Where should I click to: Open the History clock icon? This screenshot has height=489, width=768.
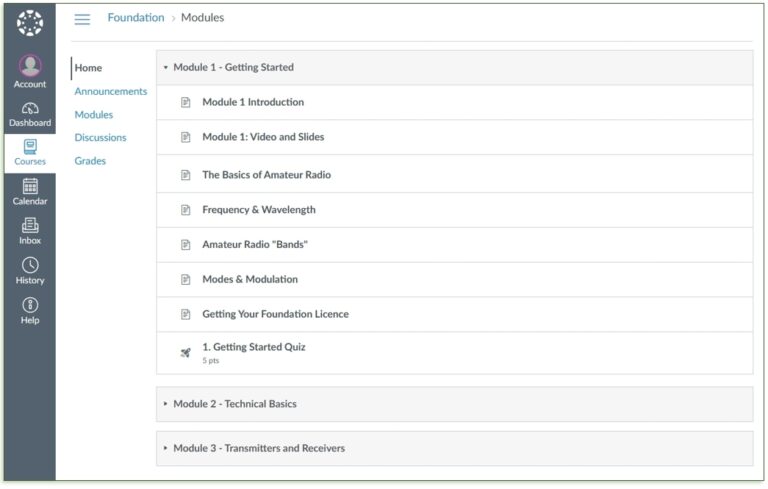point(30,266)
